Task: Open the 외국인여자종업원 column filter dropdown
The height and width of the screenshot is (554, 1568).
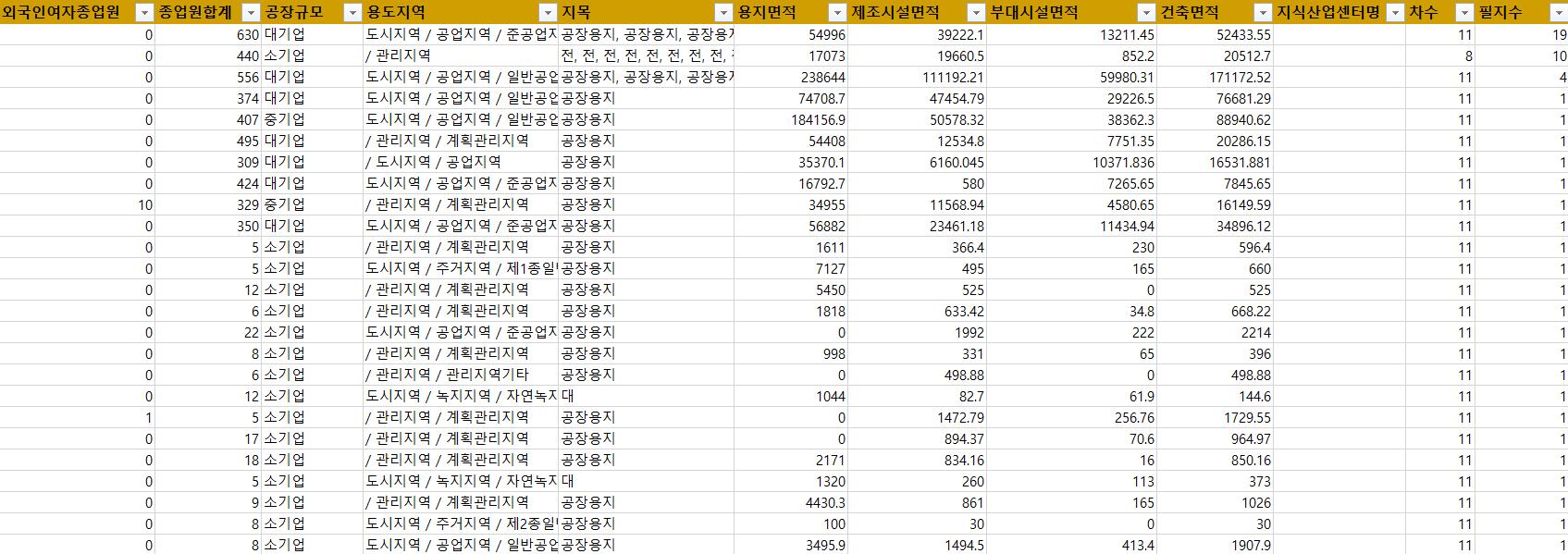Action: tap(143, 13)
